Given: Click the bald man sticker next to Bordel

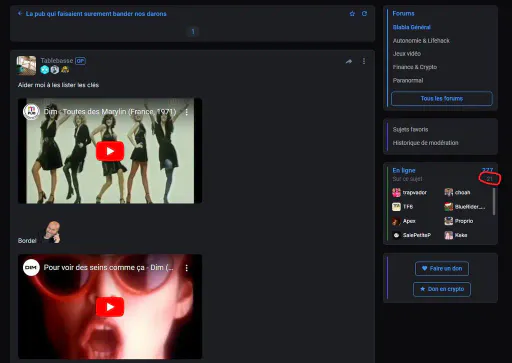Looking at the screenshot, I should coord(52,232).
